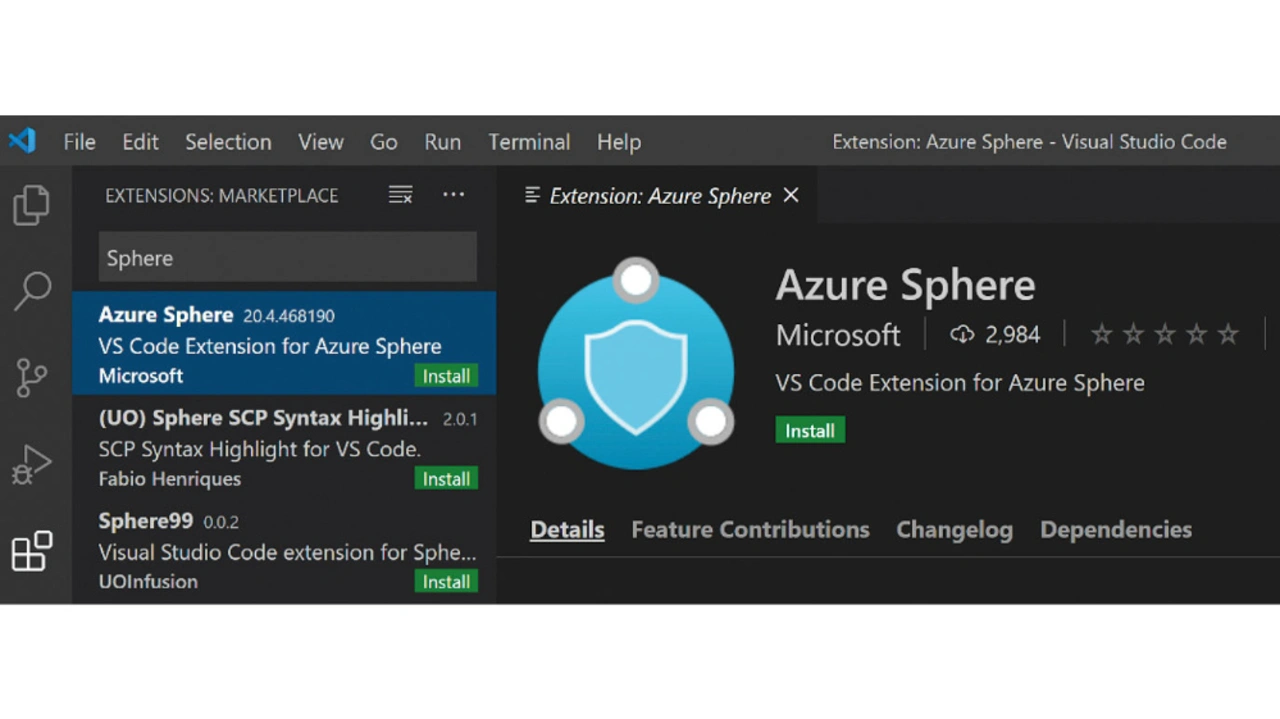Viewport: 1280px width, 719px height.
Task: Select the Sphere99 extension entry
Action: (x=284, y=550)
